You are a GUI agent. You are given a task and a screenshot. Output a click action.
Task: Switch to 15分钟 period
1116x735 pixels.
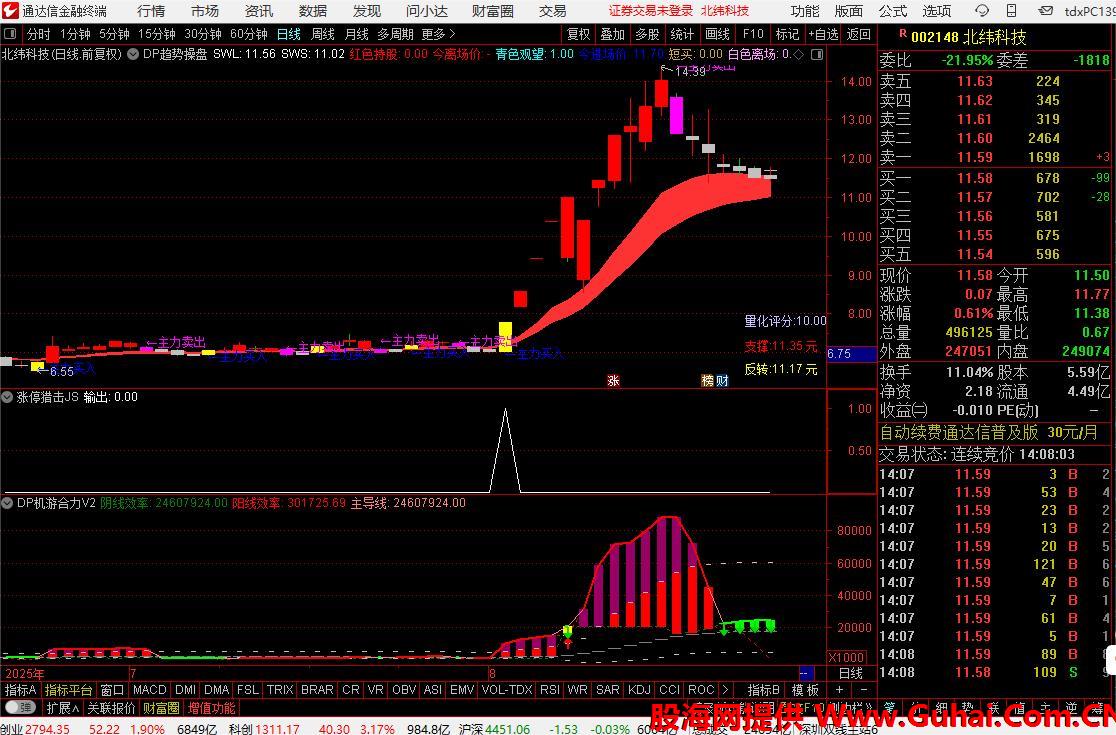(157, 34)
